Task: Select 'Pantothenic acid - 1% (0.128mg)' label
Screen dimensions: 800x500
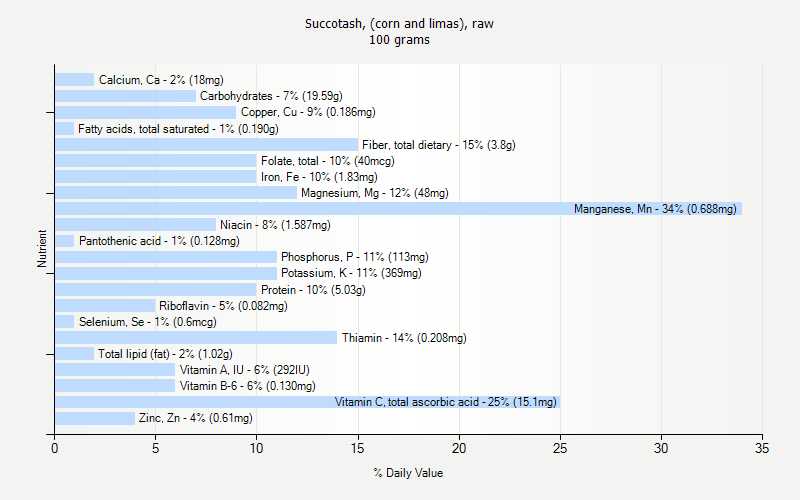Action: tap(159, 241)
